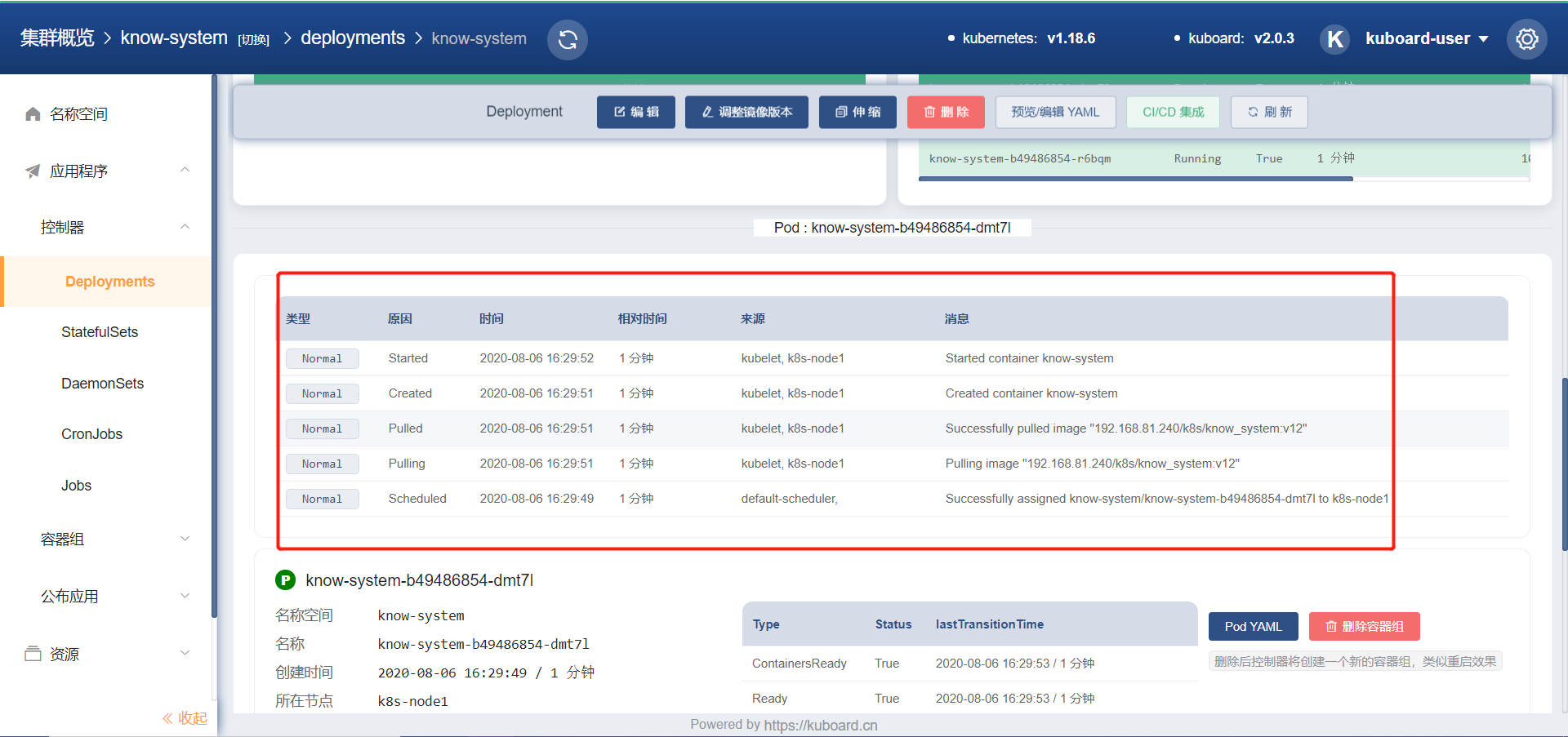The height and width of the screenshot is (737, 1568).
Task: Open CronJobs in the sidebar
Action: pyautogui.click(x=91, y=434)
